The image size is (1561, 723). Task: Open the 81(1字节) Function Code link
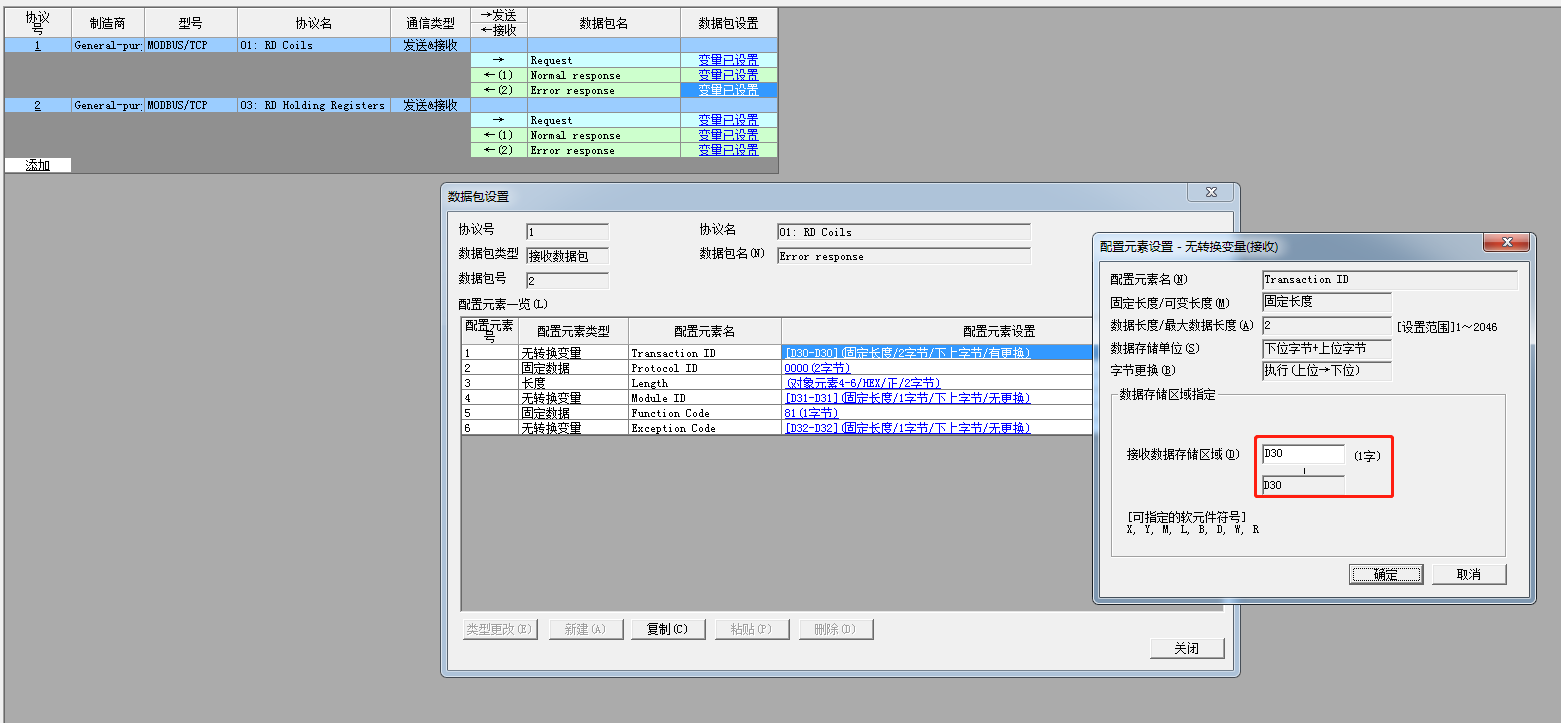click(810, 413)
